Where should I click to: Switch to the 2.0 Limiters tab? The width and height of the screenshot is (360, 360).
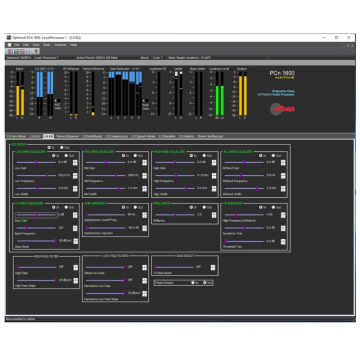pos(187,136)
